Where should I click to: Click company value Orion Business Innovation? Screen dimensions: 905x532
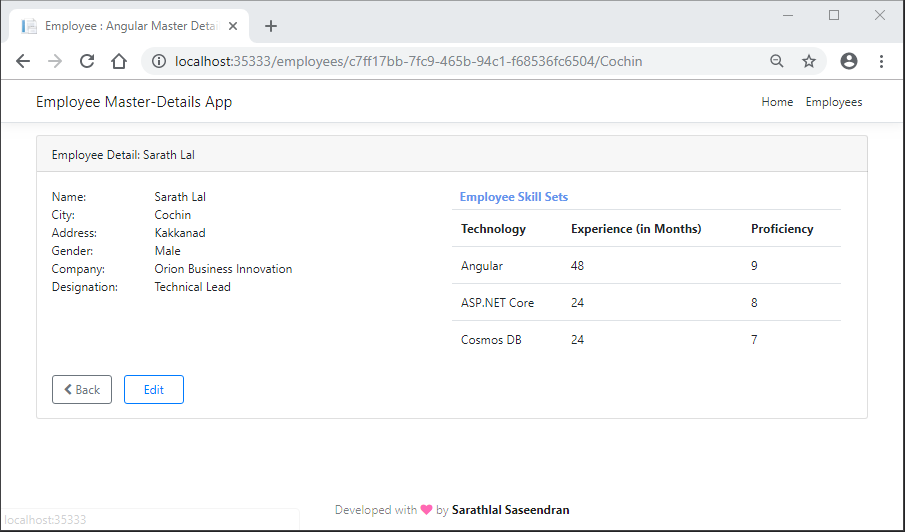[x=223, y=269]
